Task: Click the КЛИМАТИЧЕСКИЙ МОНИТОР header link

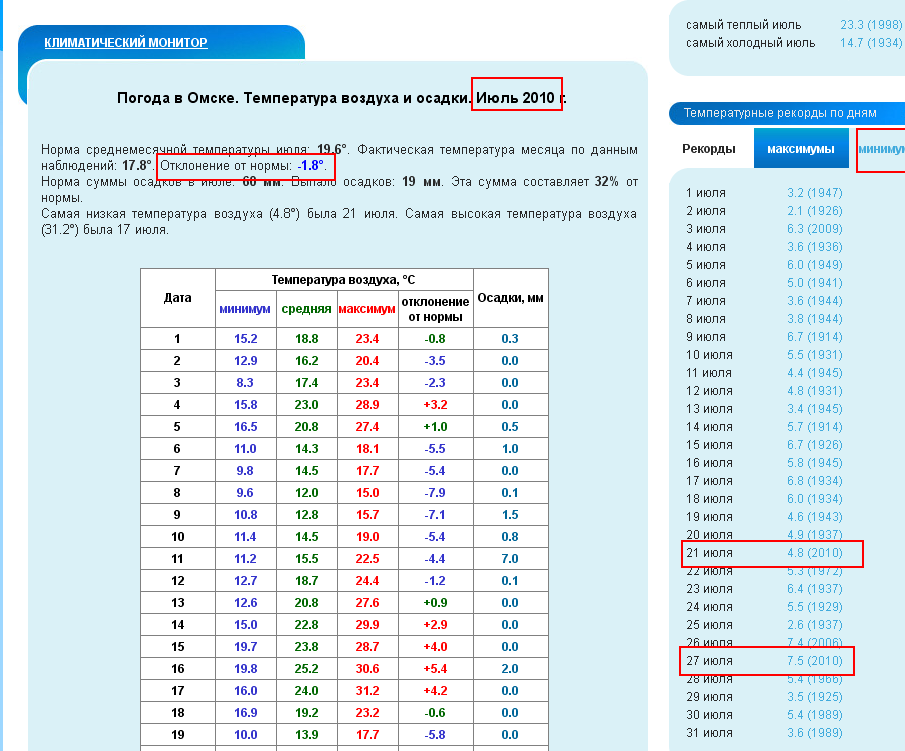Action: 126,43
